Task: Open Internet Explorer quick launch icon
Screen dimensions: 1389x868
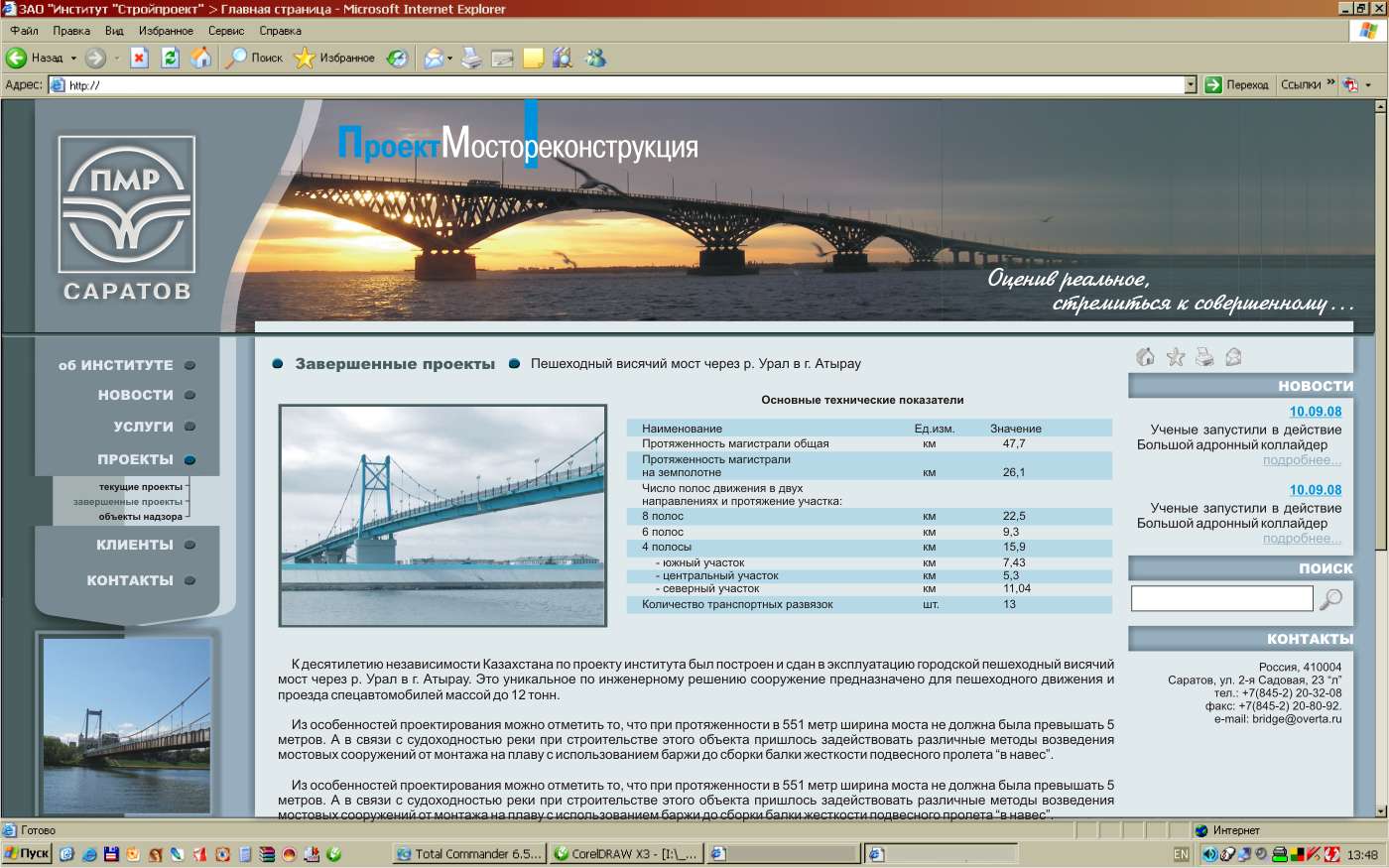Action: 88,853
